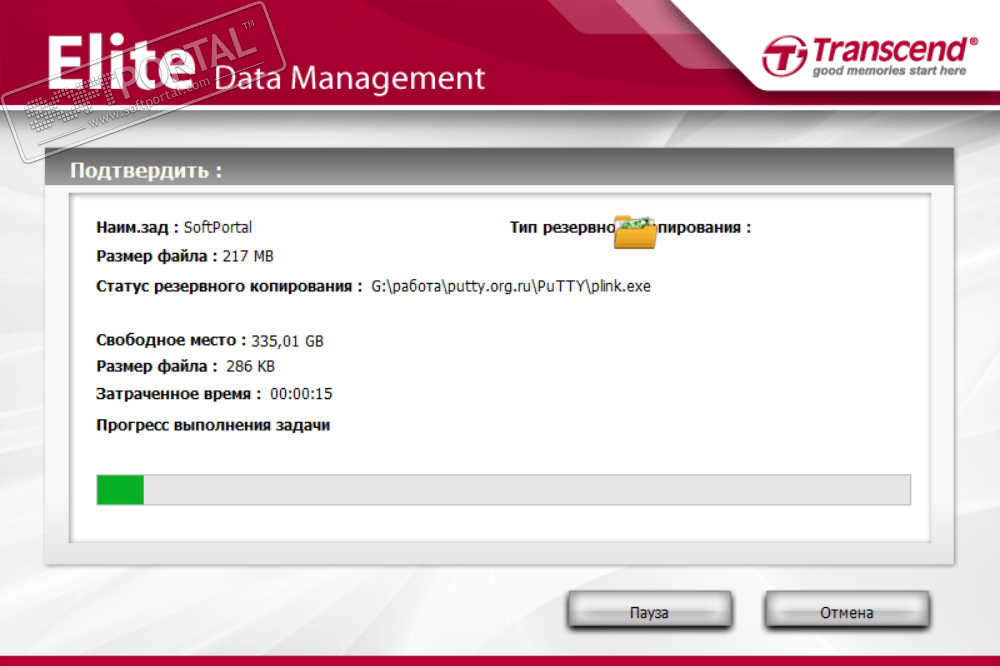Viewport: 1000px width, 666px height.
Task: Click the green task progress bar
Action: click(x=503, y=490)
